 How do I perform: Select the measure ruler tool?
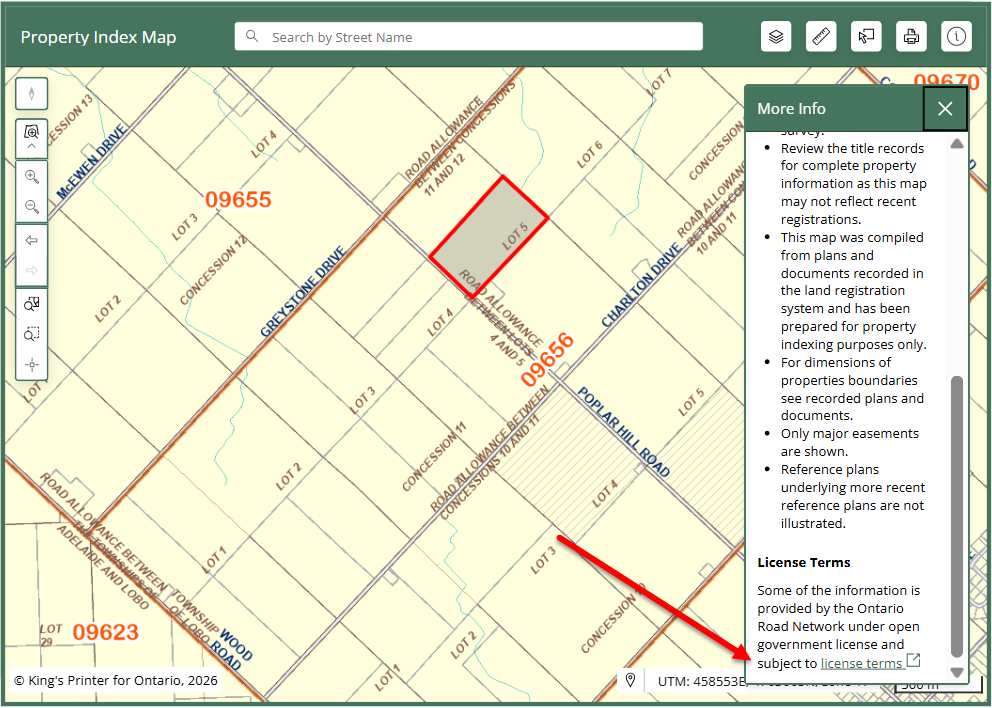coord(822,37)
